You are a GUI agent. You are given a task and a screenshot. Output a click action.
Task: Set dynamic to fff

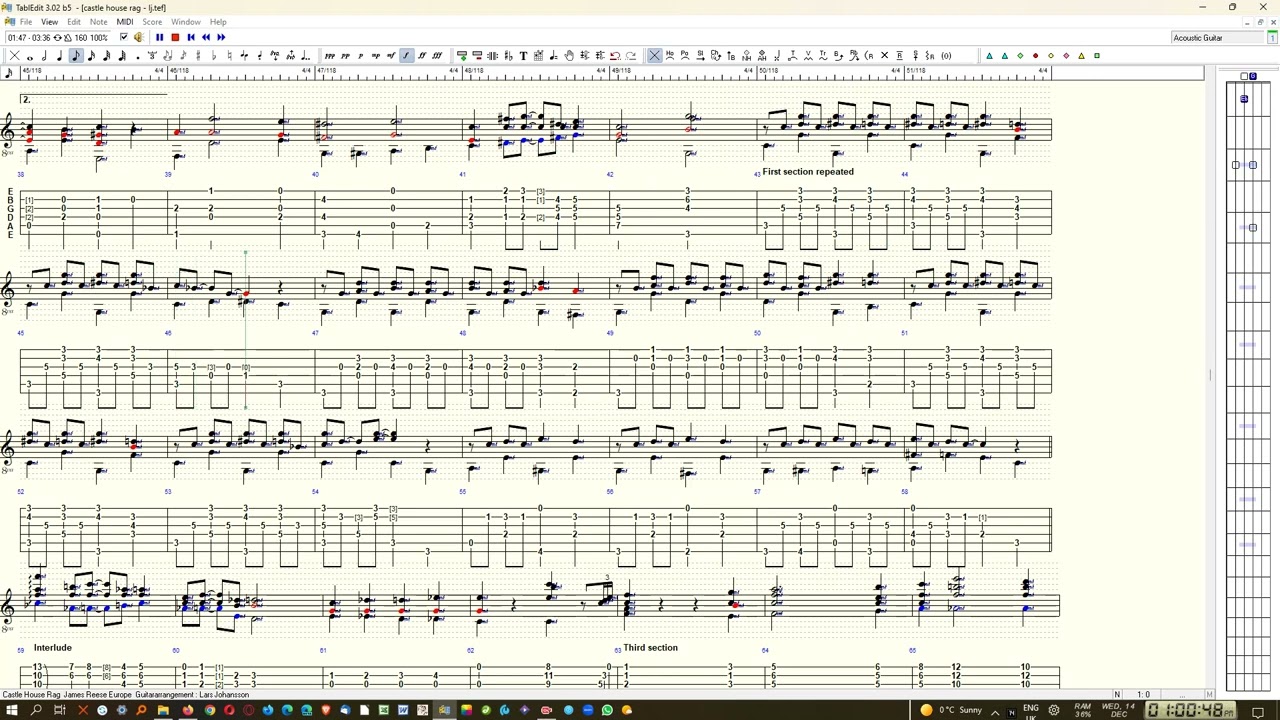coord(437,56)
